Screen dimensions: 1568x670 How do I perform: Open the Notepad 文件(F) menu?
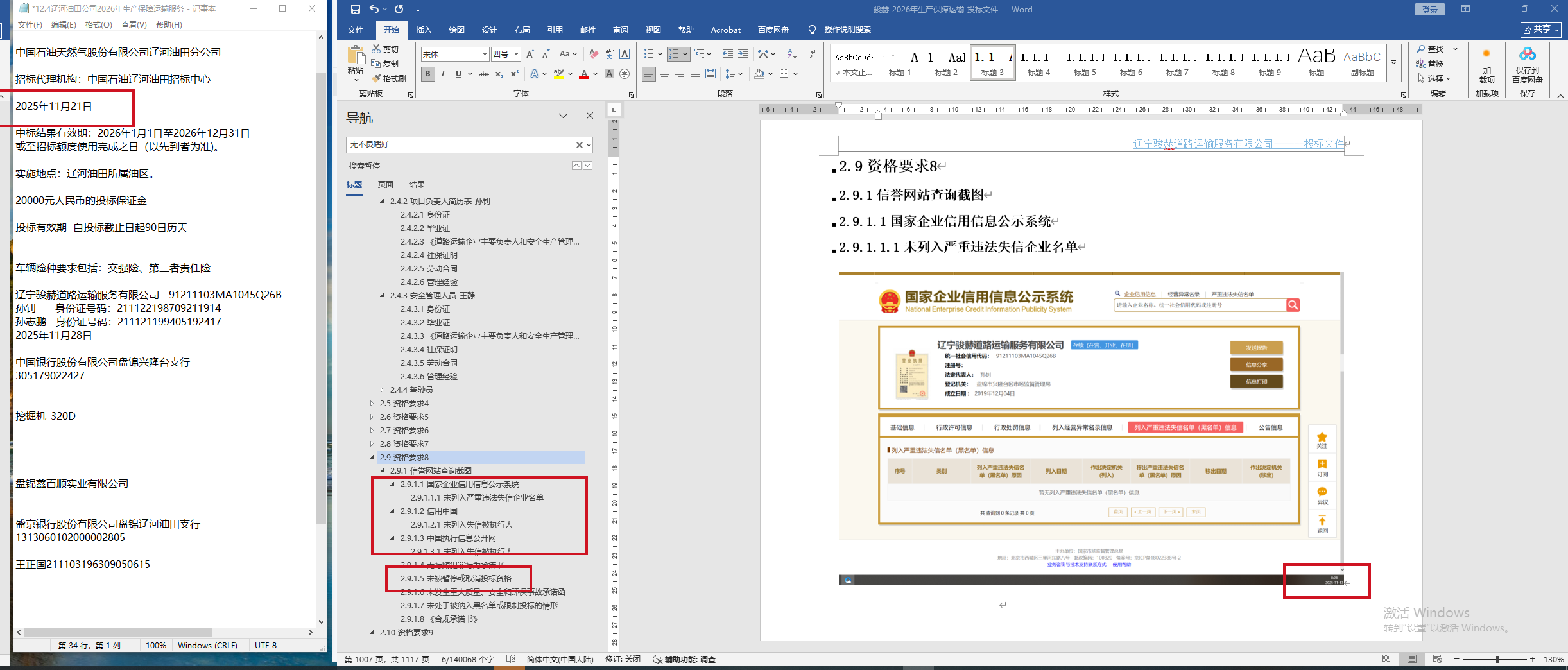point(30,25)
